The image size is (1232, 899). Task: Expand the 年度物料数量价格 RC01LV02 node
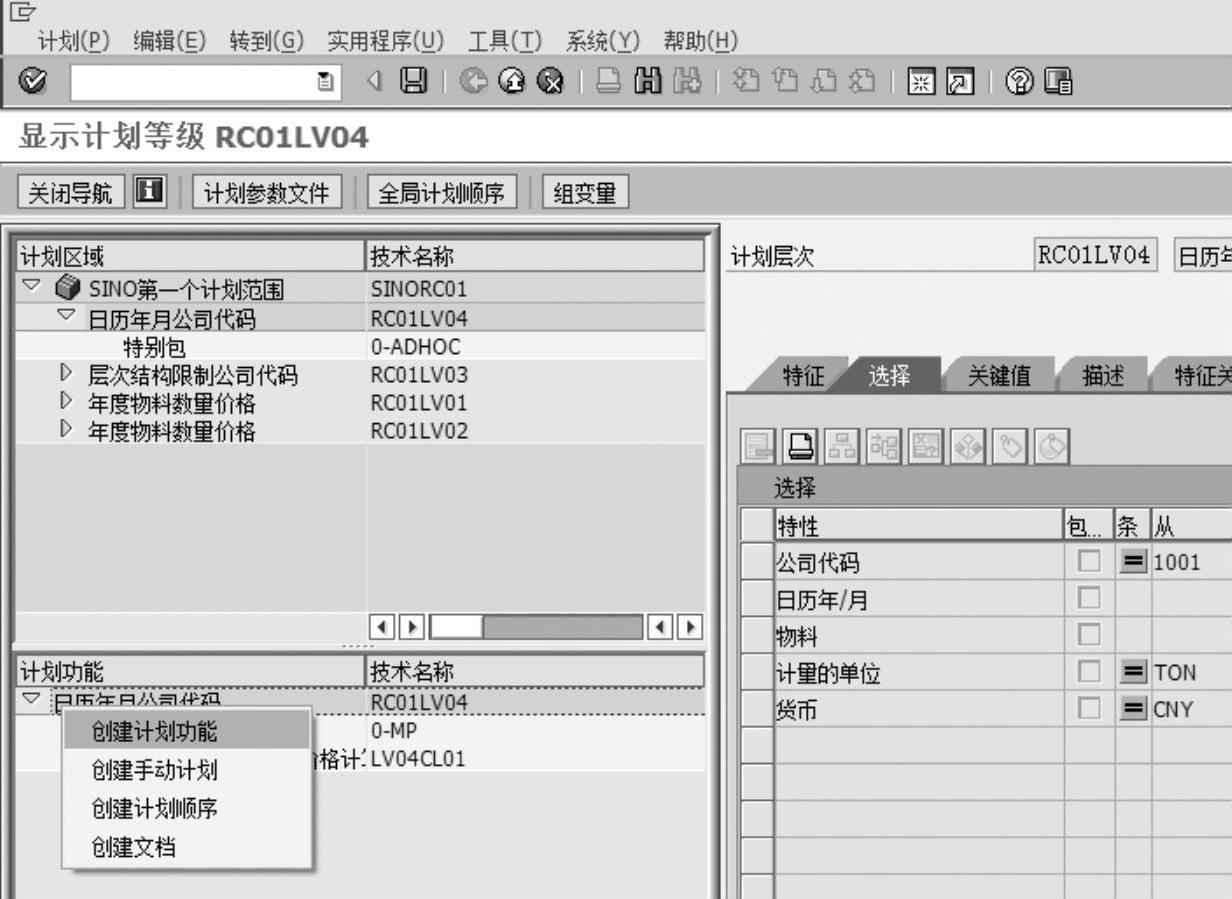[x=66, y=430]
